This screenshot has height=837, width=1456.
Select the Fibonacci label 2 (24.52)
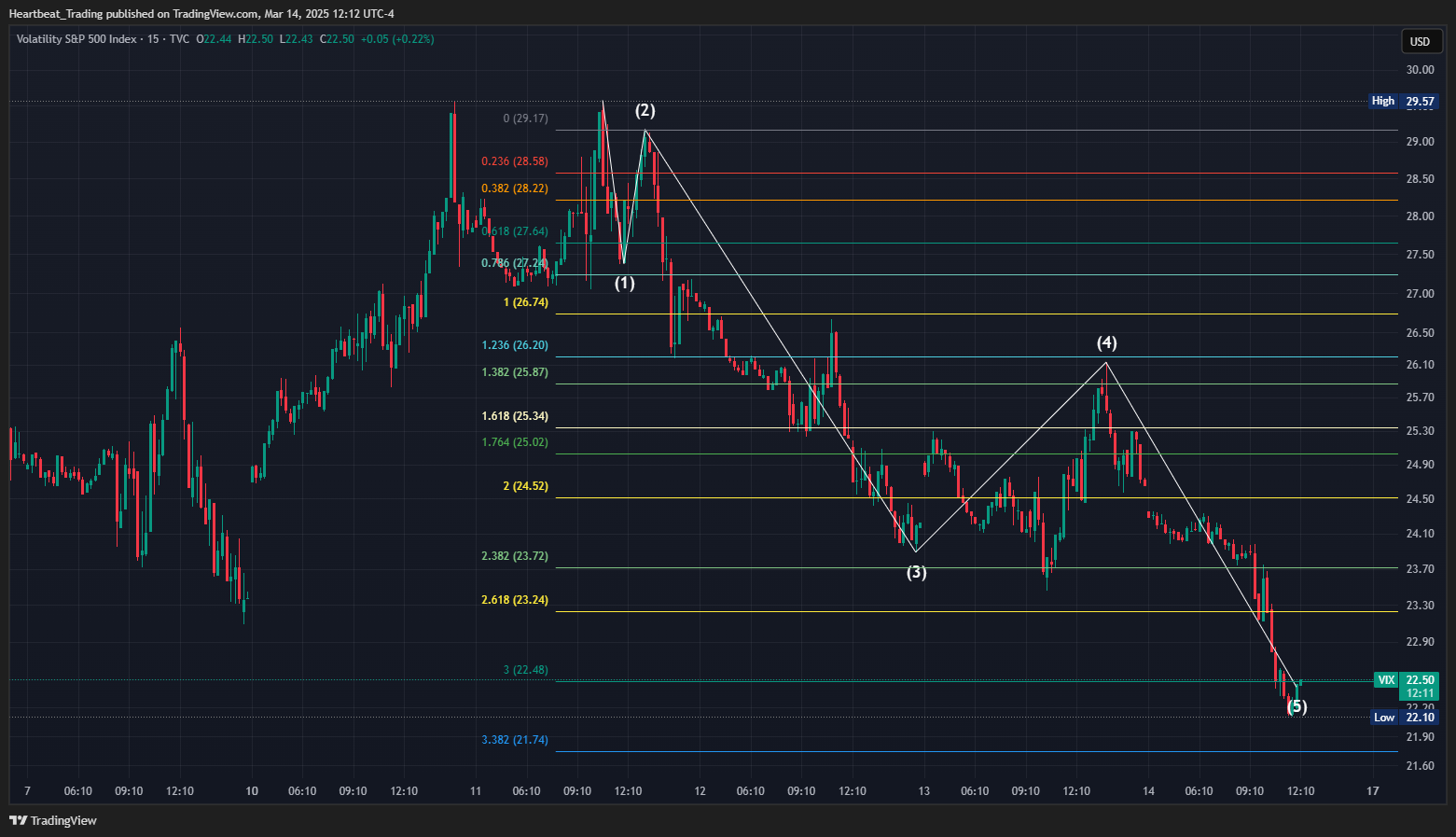click(526, 486)
